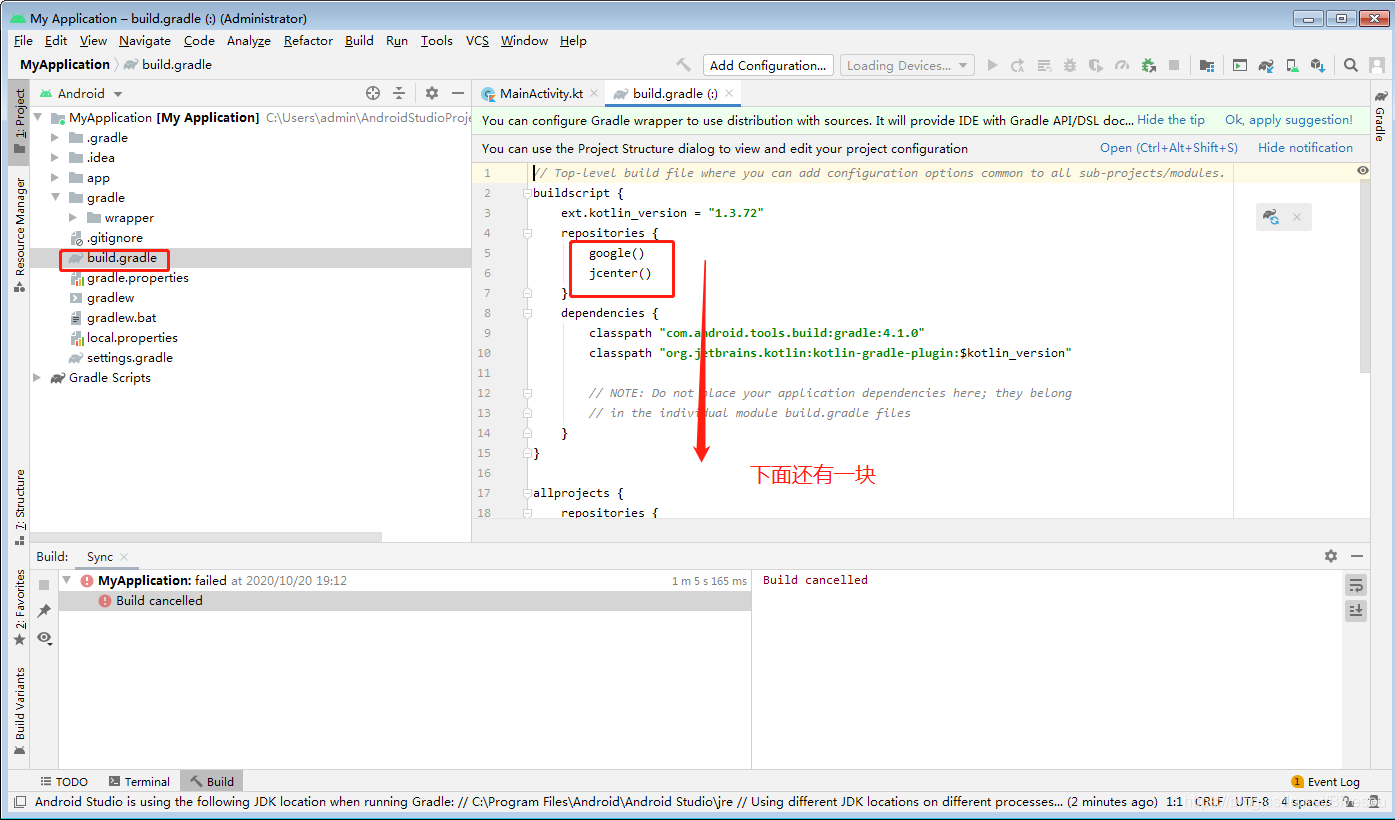Open the File menu

point(23,41)
